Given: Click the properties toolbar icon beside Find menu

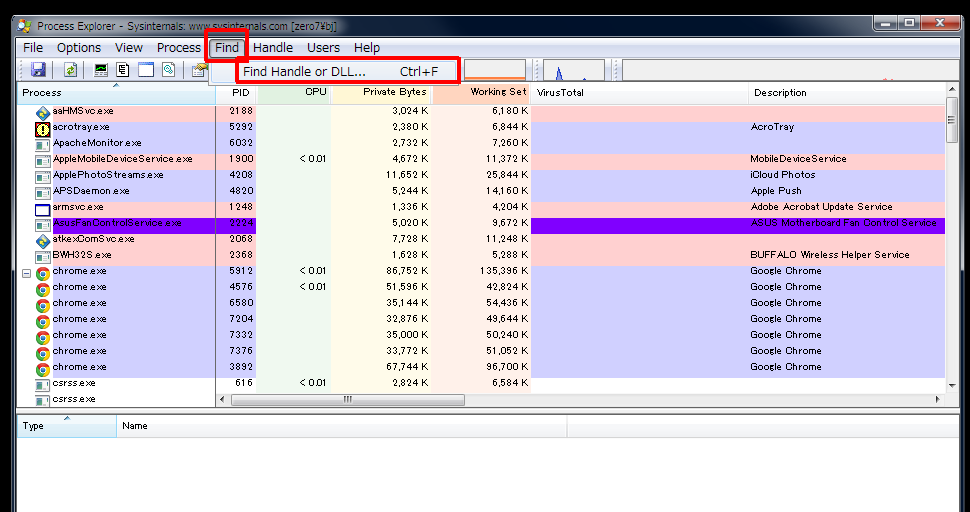Looking at the screenshot, I should [x=198, y=70].
